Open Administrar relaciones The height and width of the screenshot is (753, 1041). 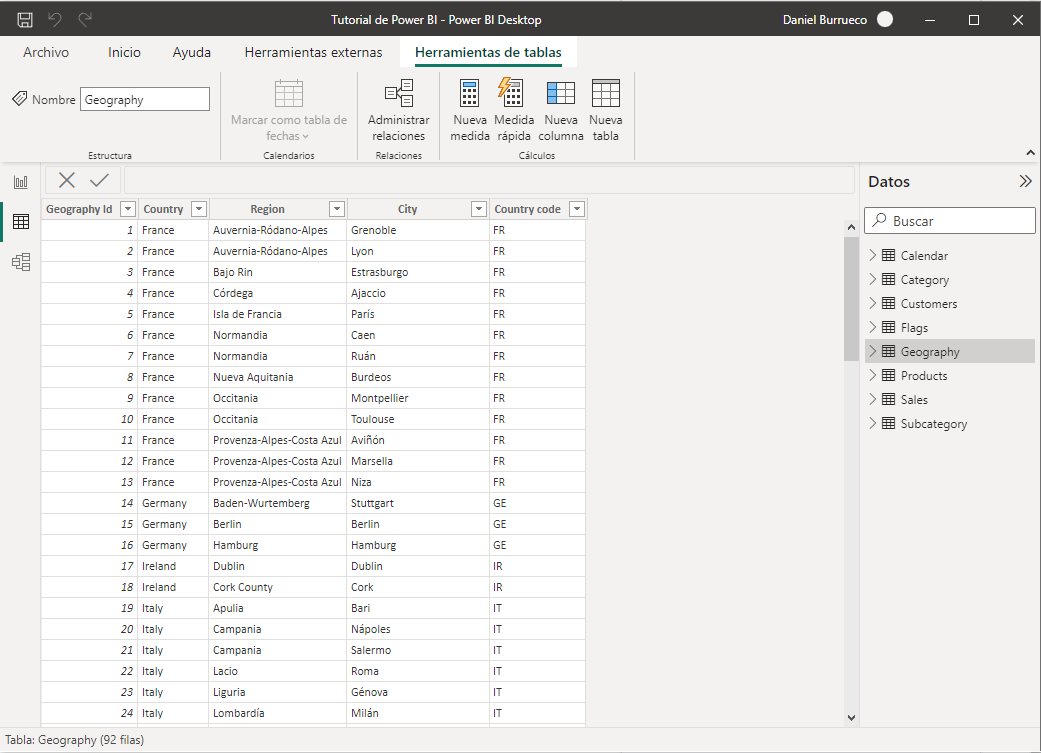(x=398, y=94)
